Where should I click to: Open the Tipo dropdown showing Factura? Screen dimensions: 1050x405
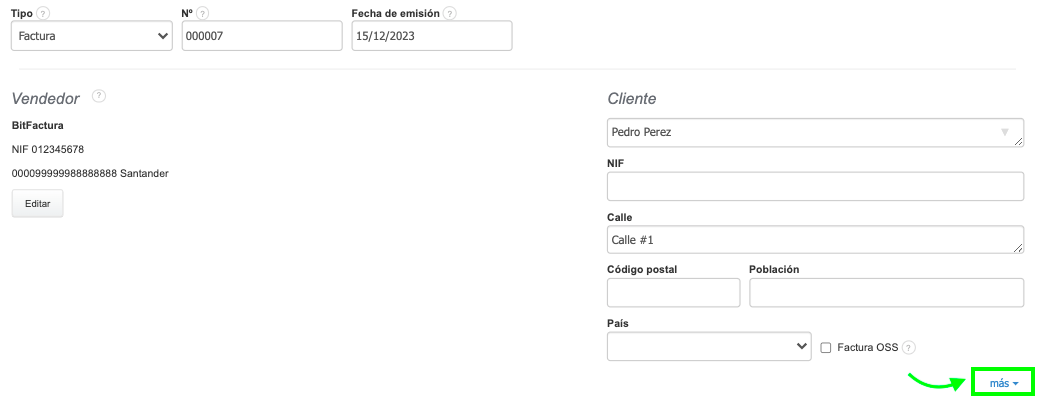(x=92, y=36)
